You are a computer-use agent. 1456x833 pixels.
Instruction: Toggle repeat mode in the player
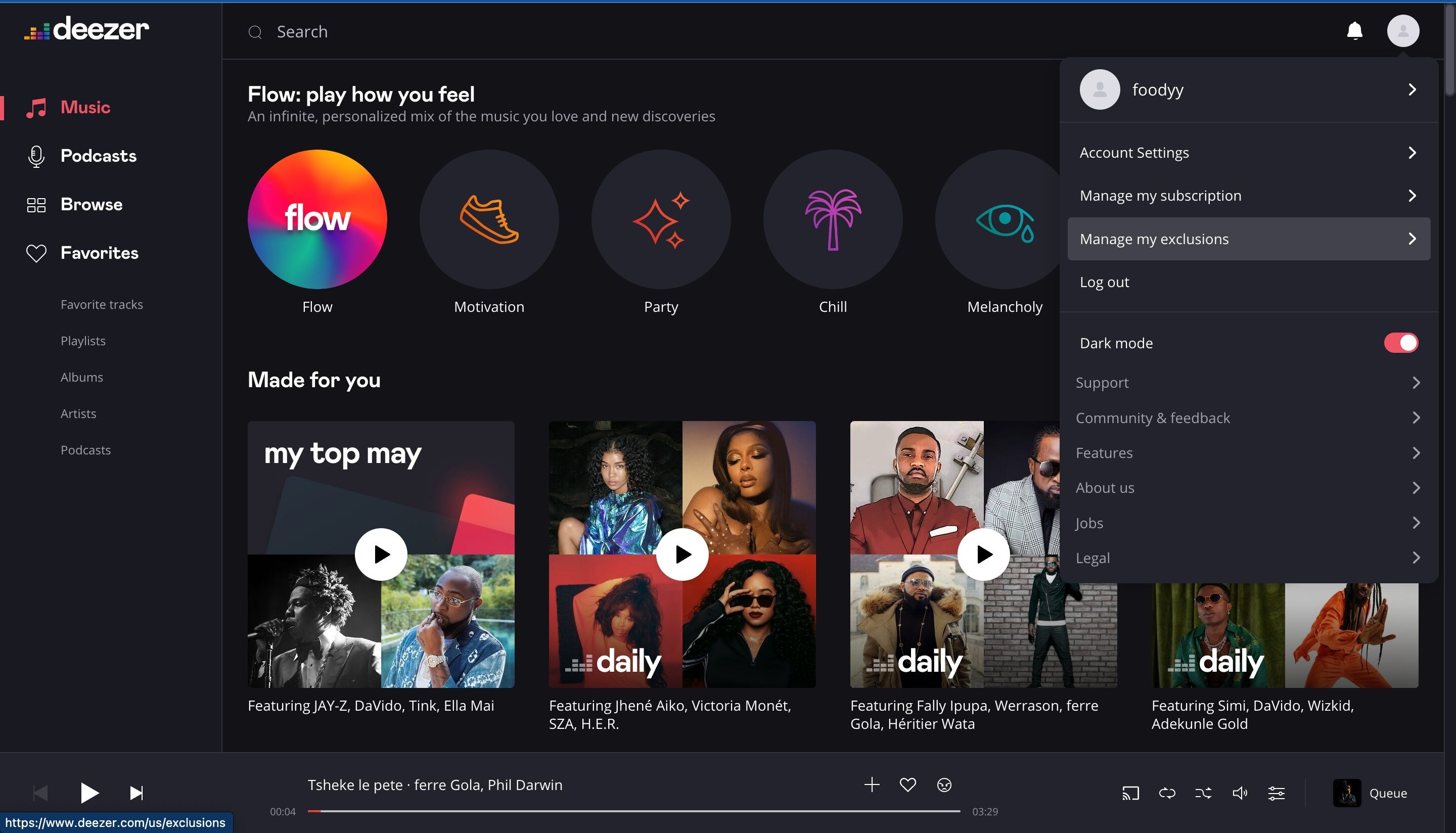pos(1167,793)
